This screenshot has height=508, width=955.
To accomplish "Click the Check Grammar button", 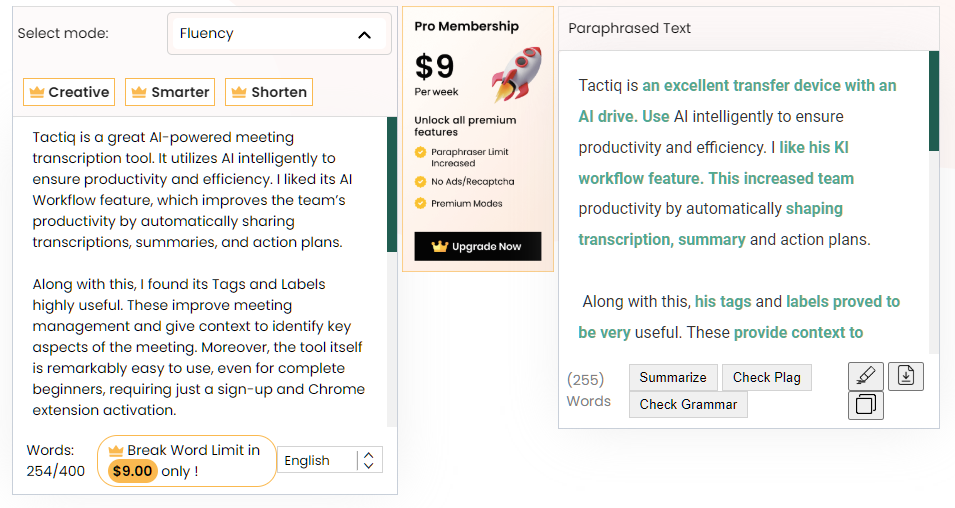I will (688, 404).
